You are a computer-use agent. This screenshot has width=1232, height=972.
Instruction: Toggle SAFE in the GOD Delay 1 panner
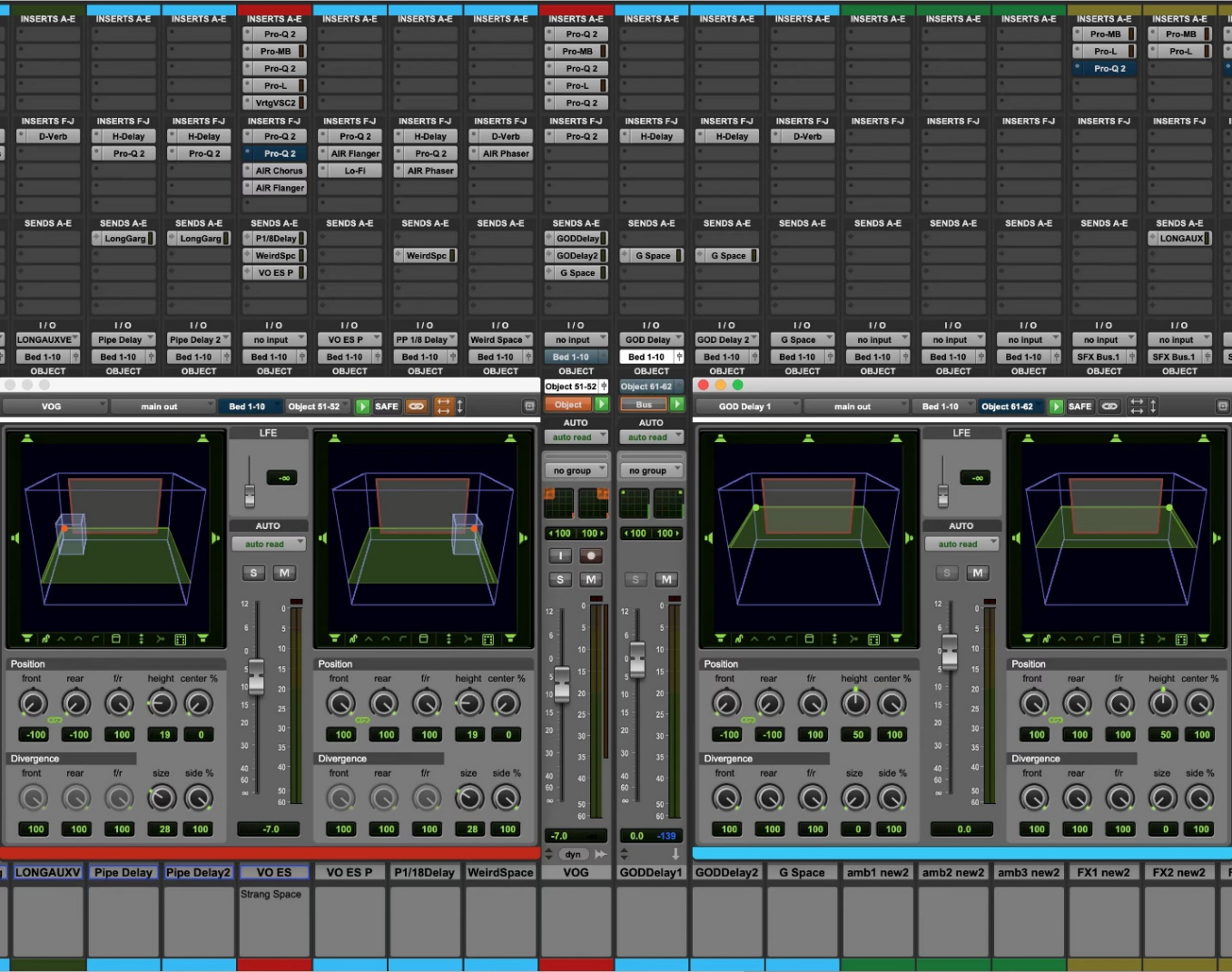1079,407
